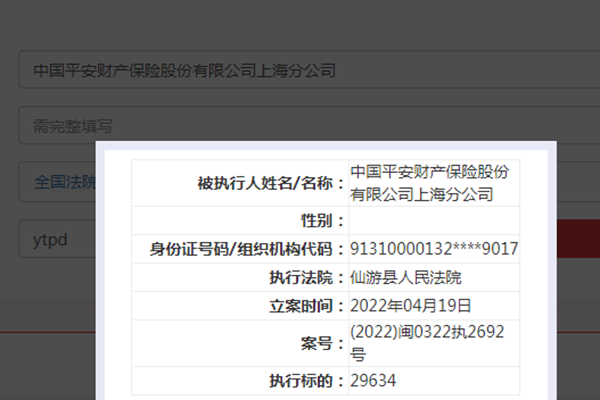This screenshot has height=400, width=600.
Task: Select the 执行法院 label
Action: (307, 278)
